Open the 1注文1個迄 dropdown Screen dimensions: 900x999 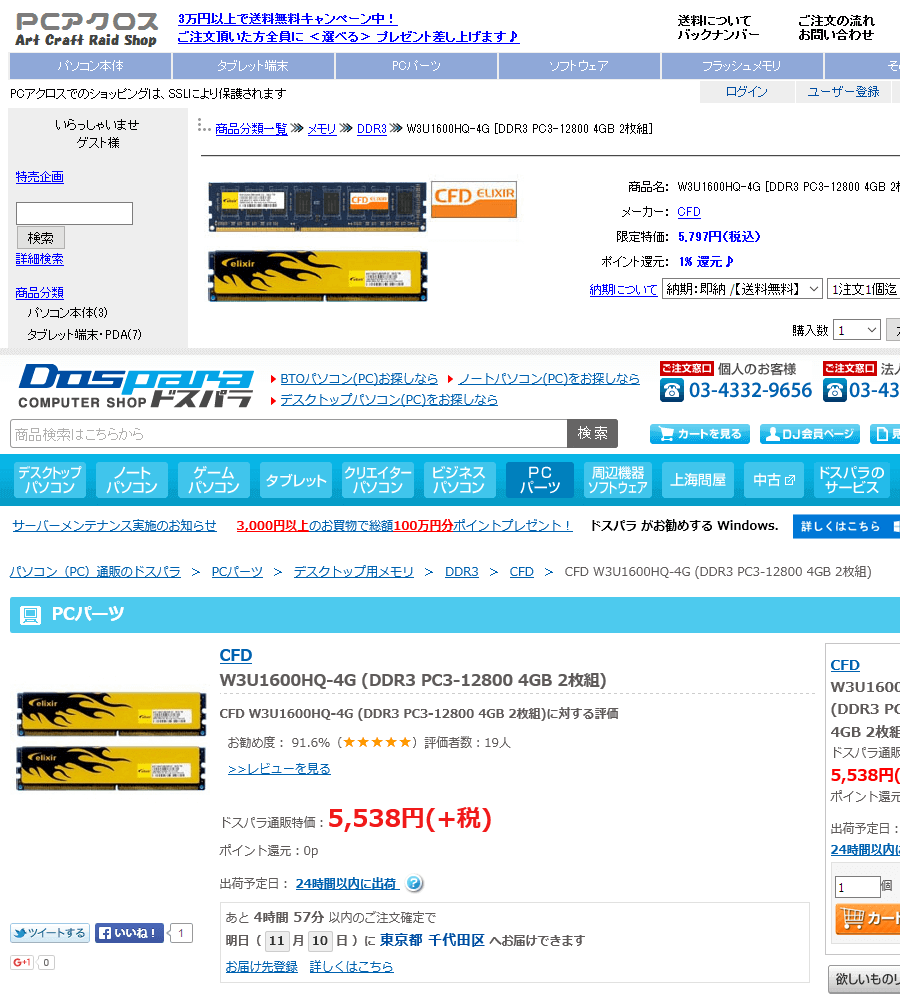coord(863,289)
